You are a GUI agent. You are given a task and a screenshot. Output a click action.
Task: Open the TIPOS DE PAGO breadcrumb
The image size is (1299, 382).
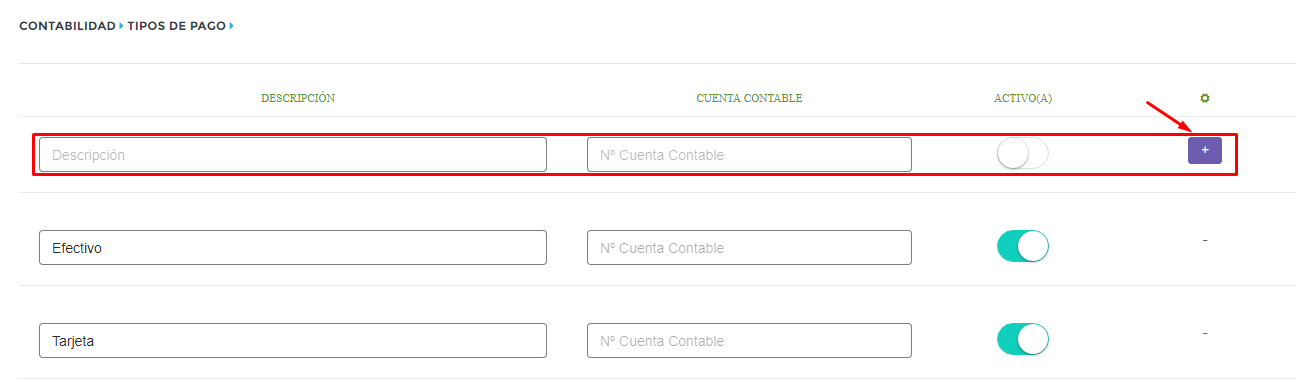point(177,26)
